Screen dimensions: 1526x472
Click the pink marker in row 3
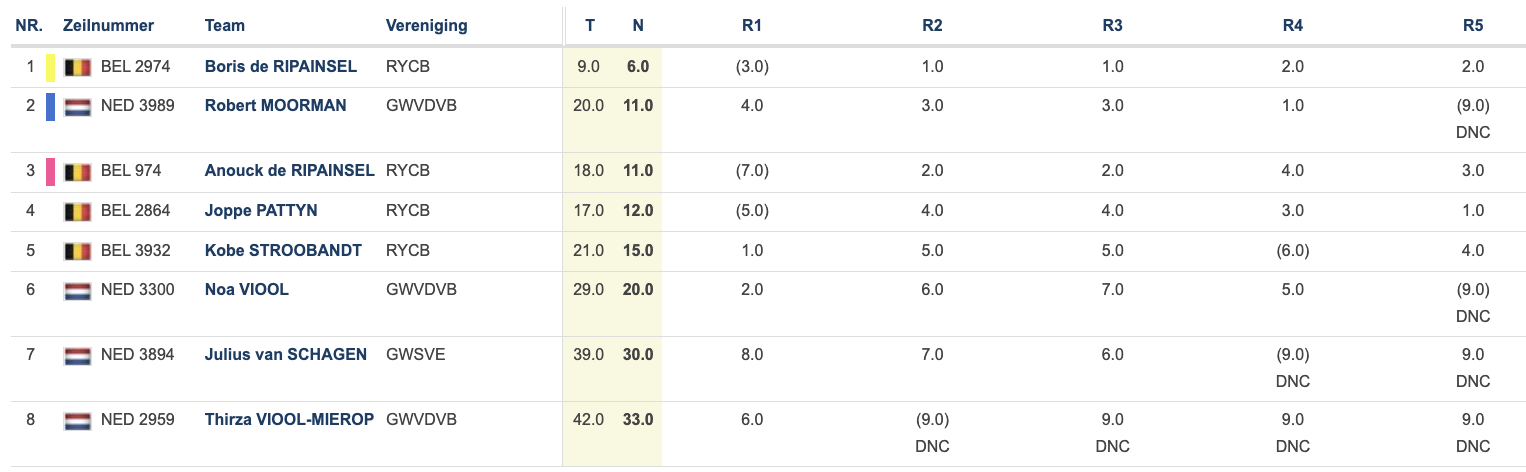50,172
